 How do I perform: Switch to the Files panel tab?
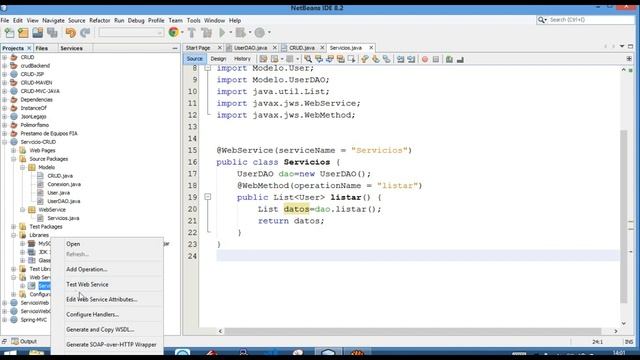(x=42, y=48)
